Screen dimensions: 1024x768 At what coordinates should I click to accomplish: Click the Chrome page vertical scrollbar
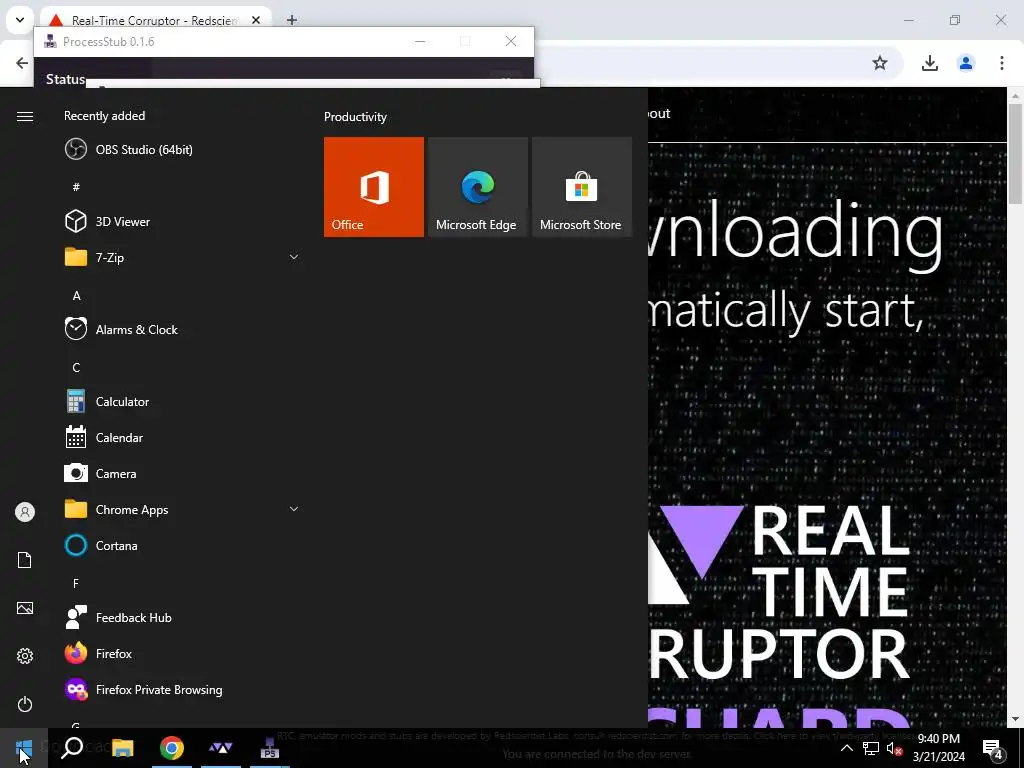pos(1015,153)
